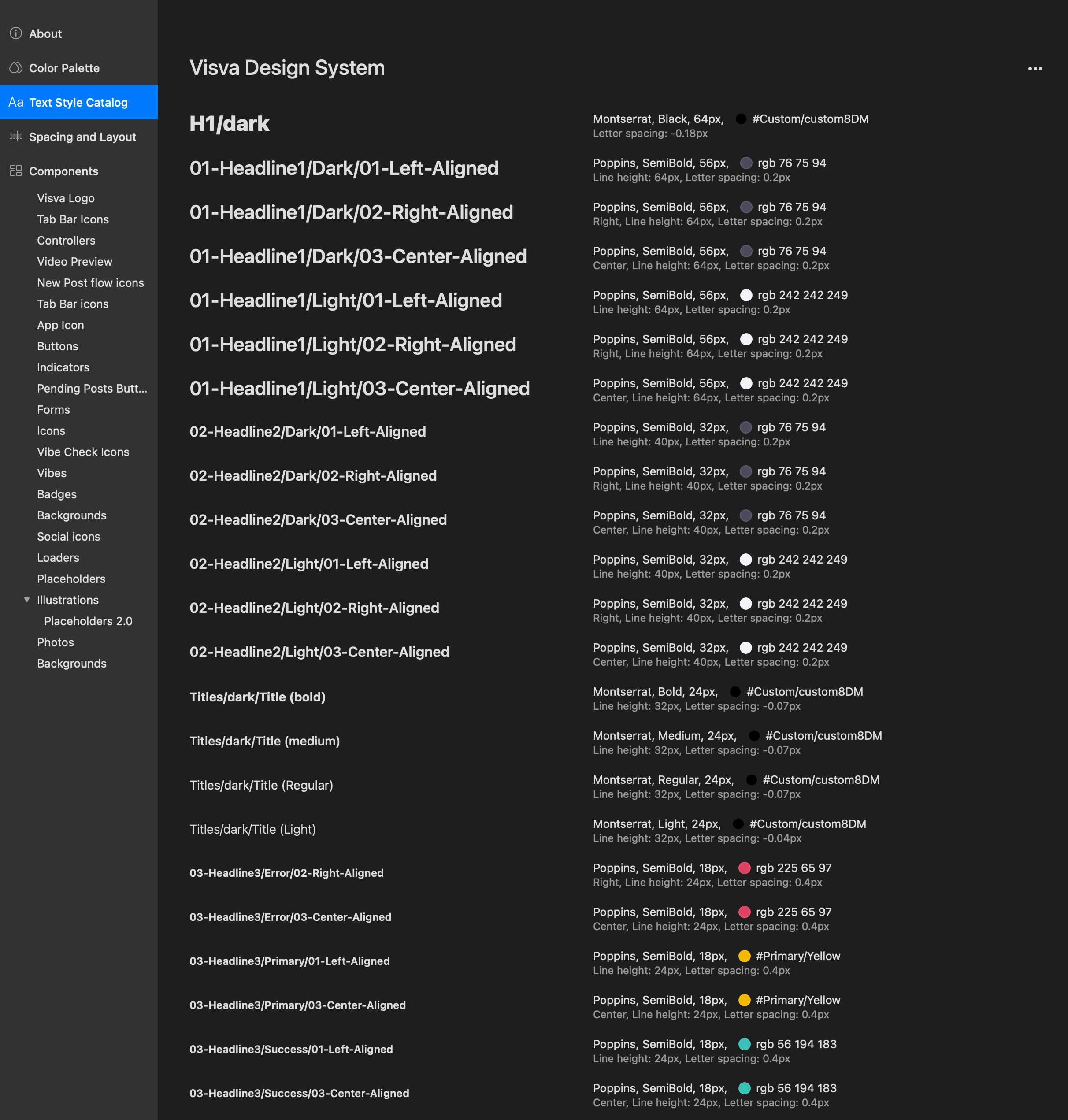
Task: Click the About info icon
Action: coord(16,33)
